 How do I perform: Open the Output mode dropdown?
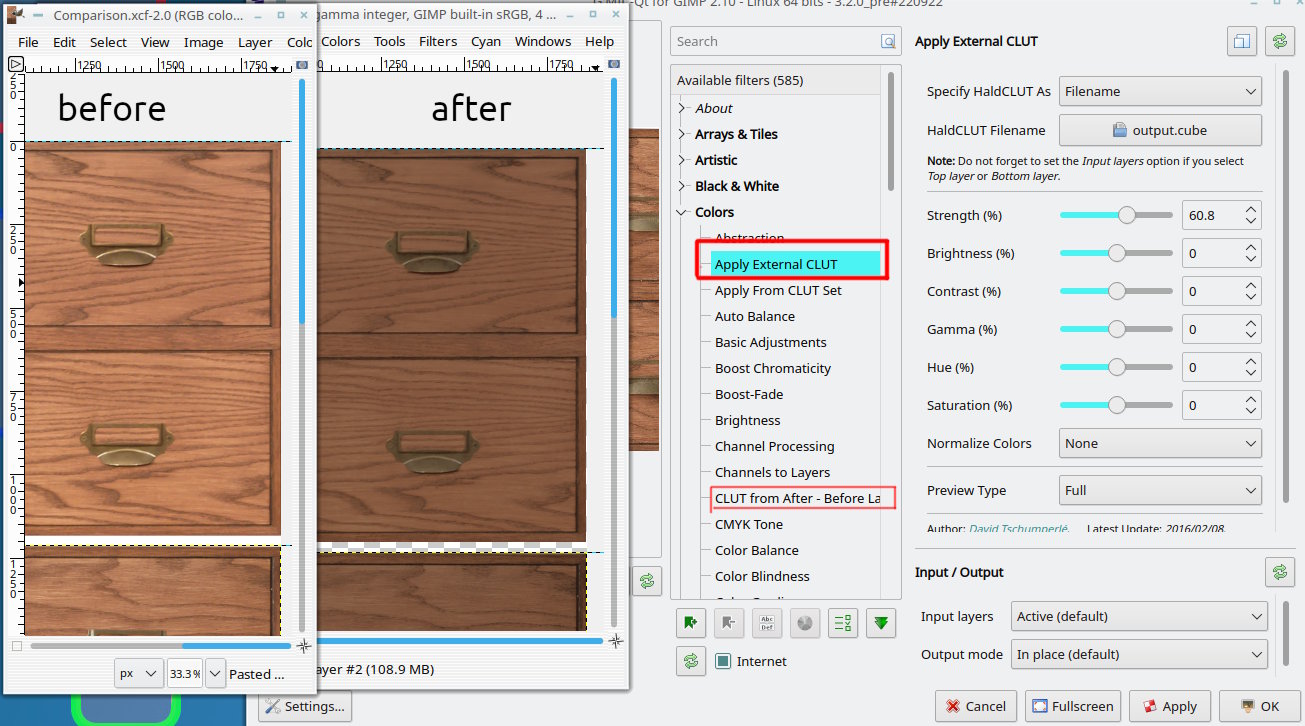pos(1139,654)
